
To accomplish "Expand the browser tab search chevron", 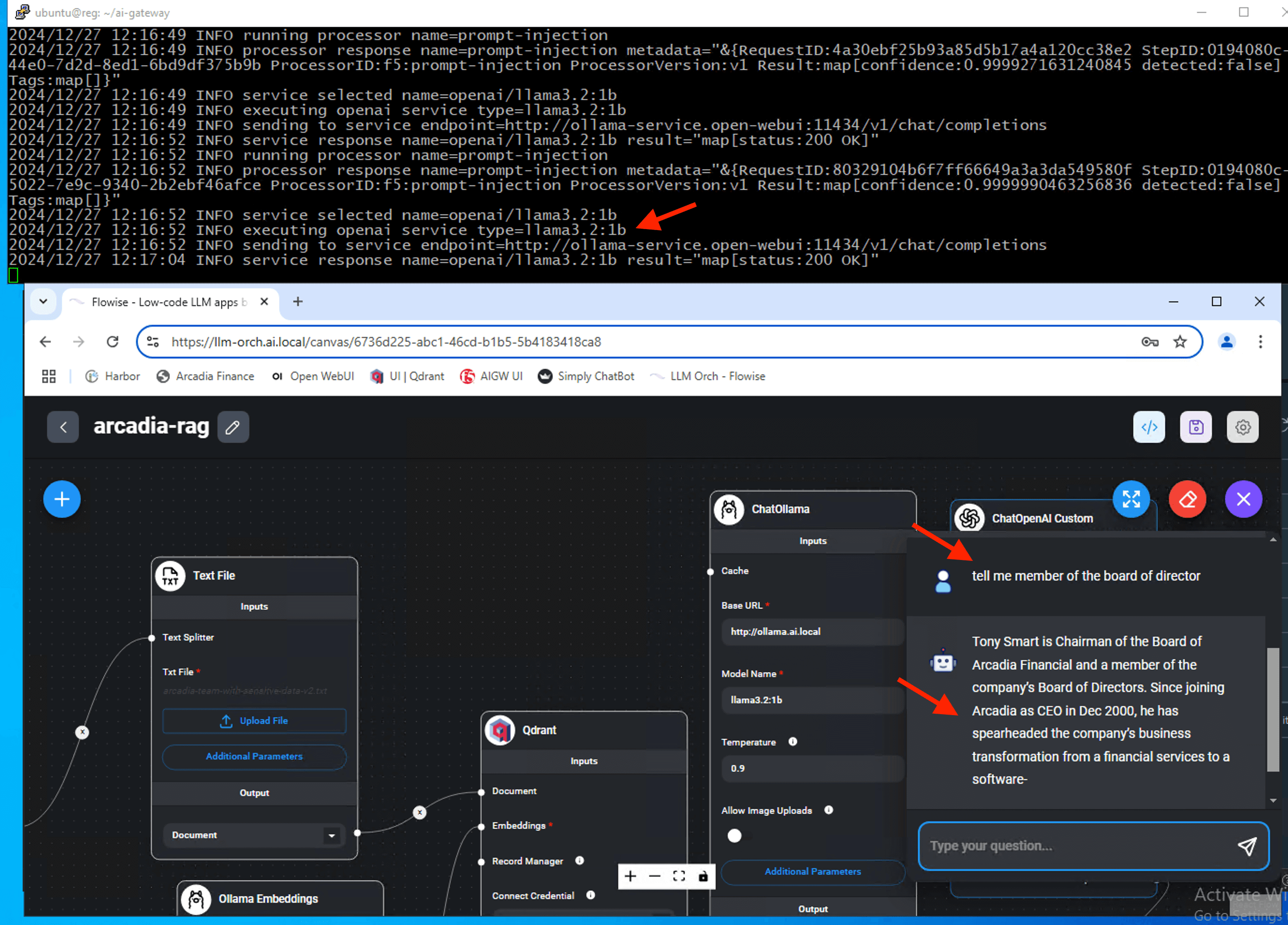I will pyautogui.click(x=43, y=302).
